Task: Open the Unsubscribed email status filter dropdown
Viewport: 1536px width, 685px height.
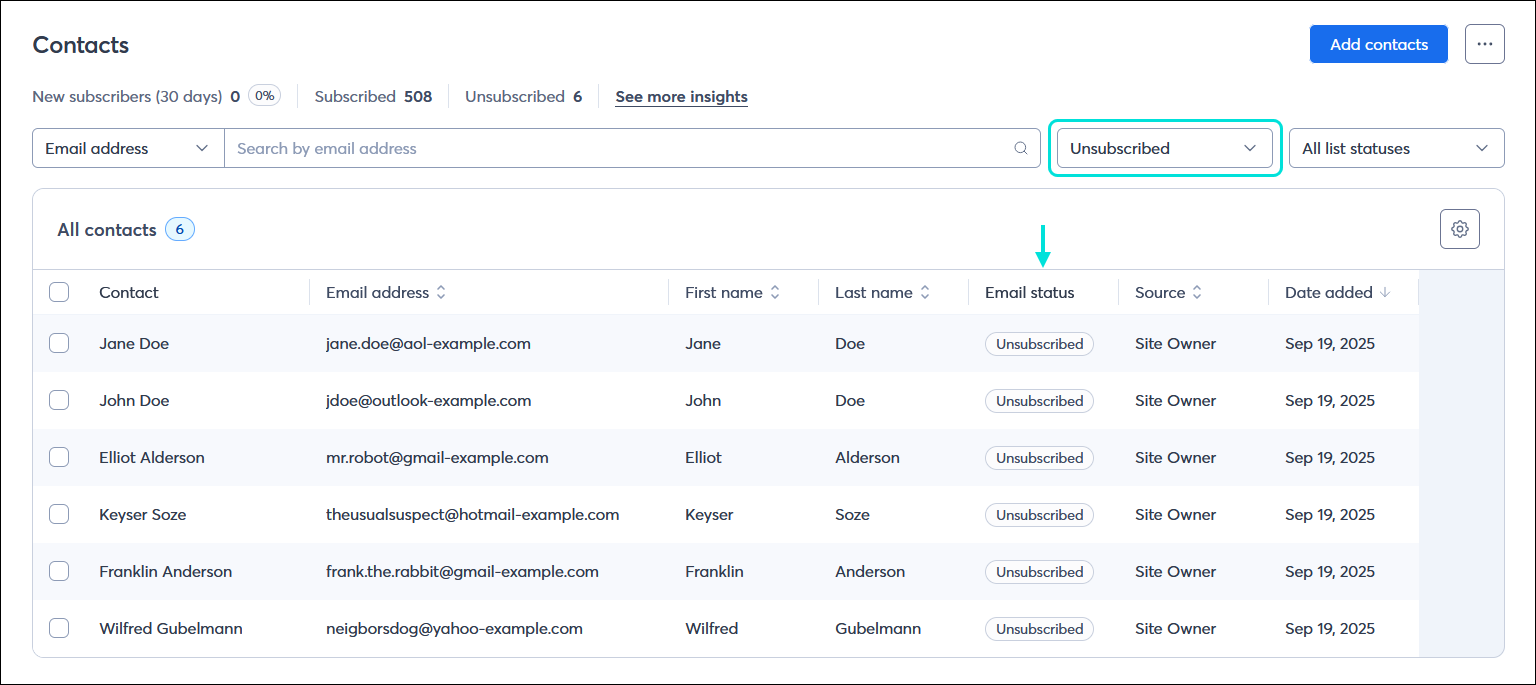Action: pos(1163,148)
